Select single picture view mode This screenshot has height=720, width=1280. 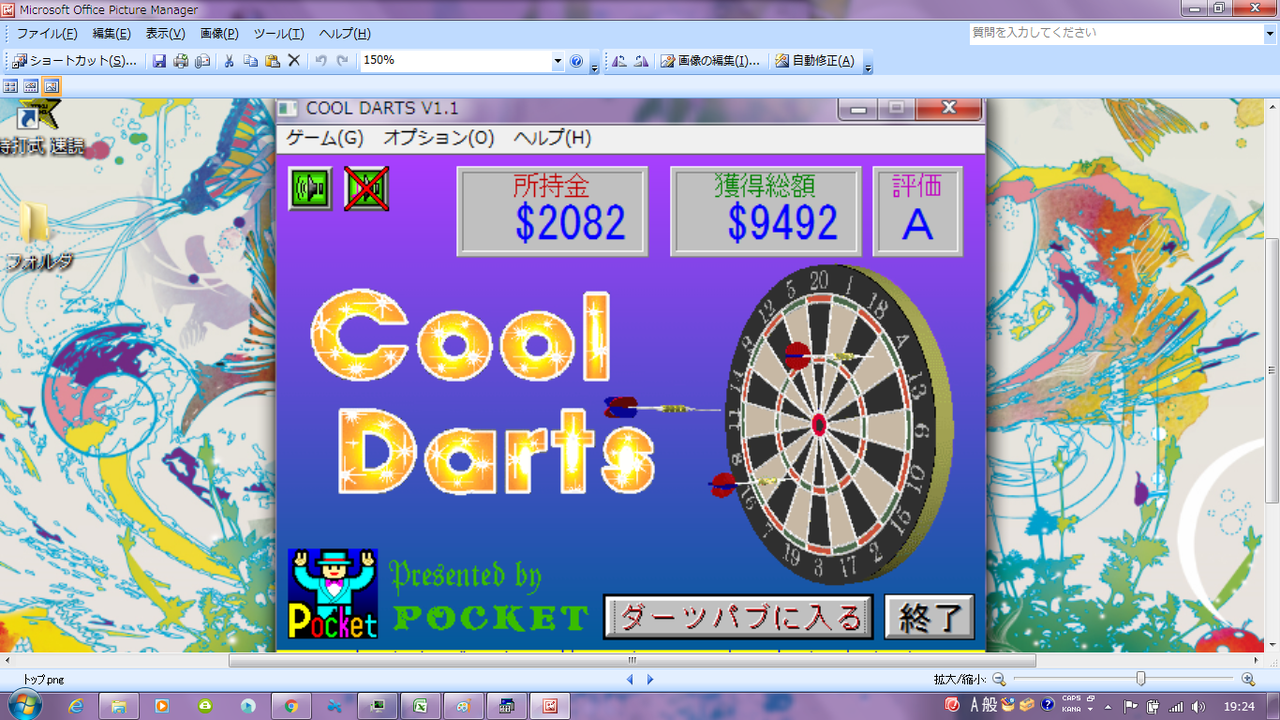click(51, 86)
